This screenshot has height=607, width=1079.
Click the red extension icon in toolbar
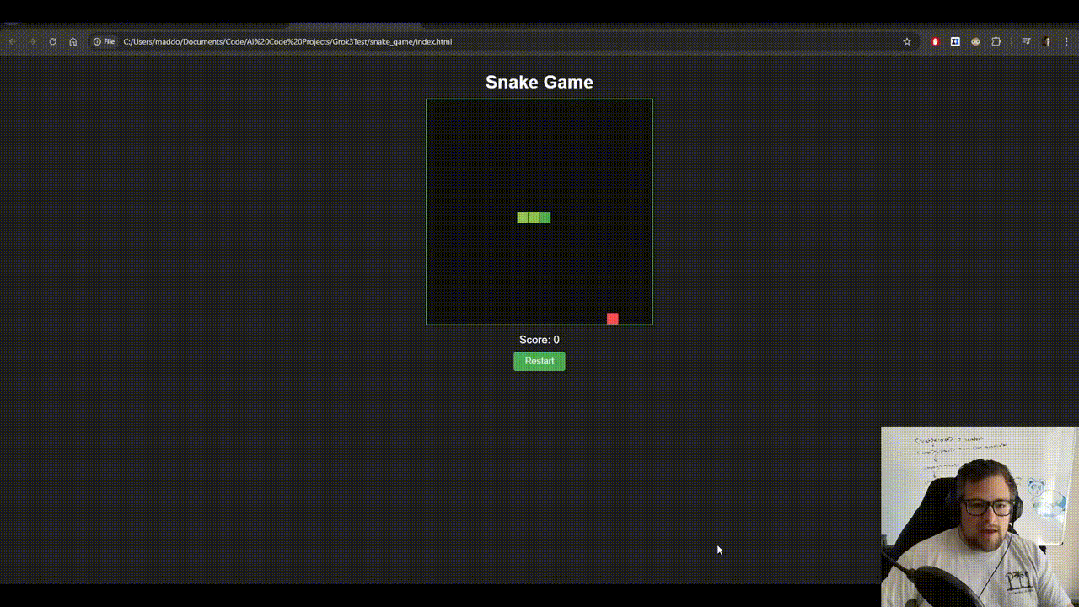click(935, 42)
